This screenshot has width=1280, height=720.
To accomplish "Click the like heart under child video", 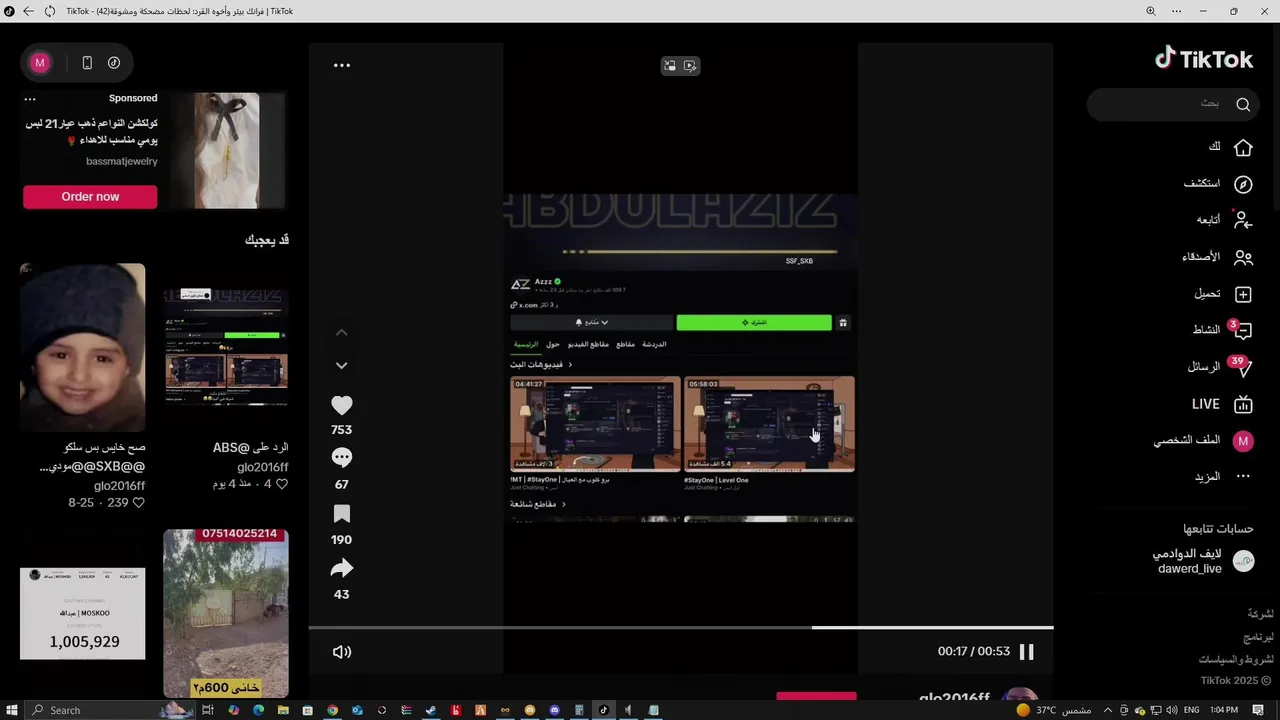I will click(138, 503).
